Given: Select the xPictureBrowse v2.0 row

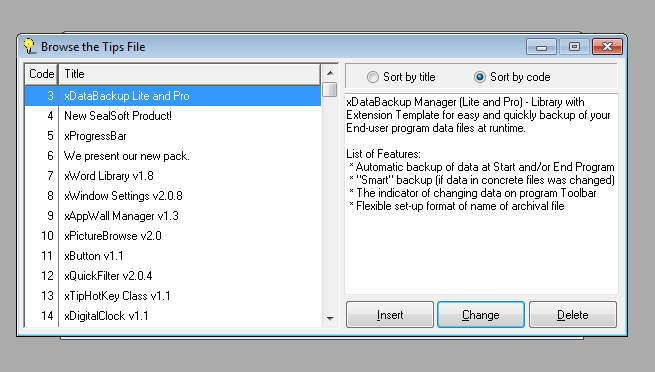Looking at the screenshot, I should tap(173, 236).
